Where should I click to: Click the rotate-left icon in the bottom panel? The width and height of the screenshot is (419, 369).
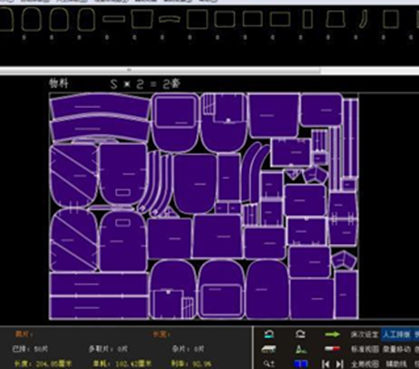tap(269, 334)
